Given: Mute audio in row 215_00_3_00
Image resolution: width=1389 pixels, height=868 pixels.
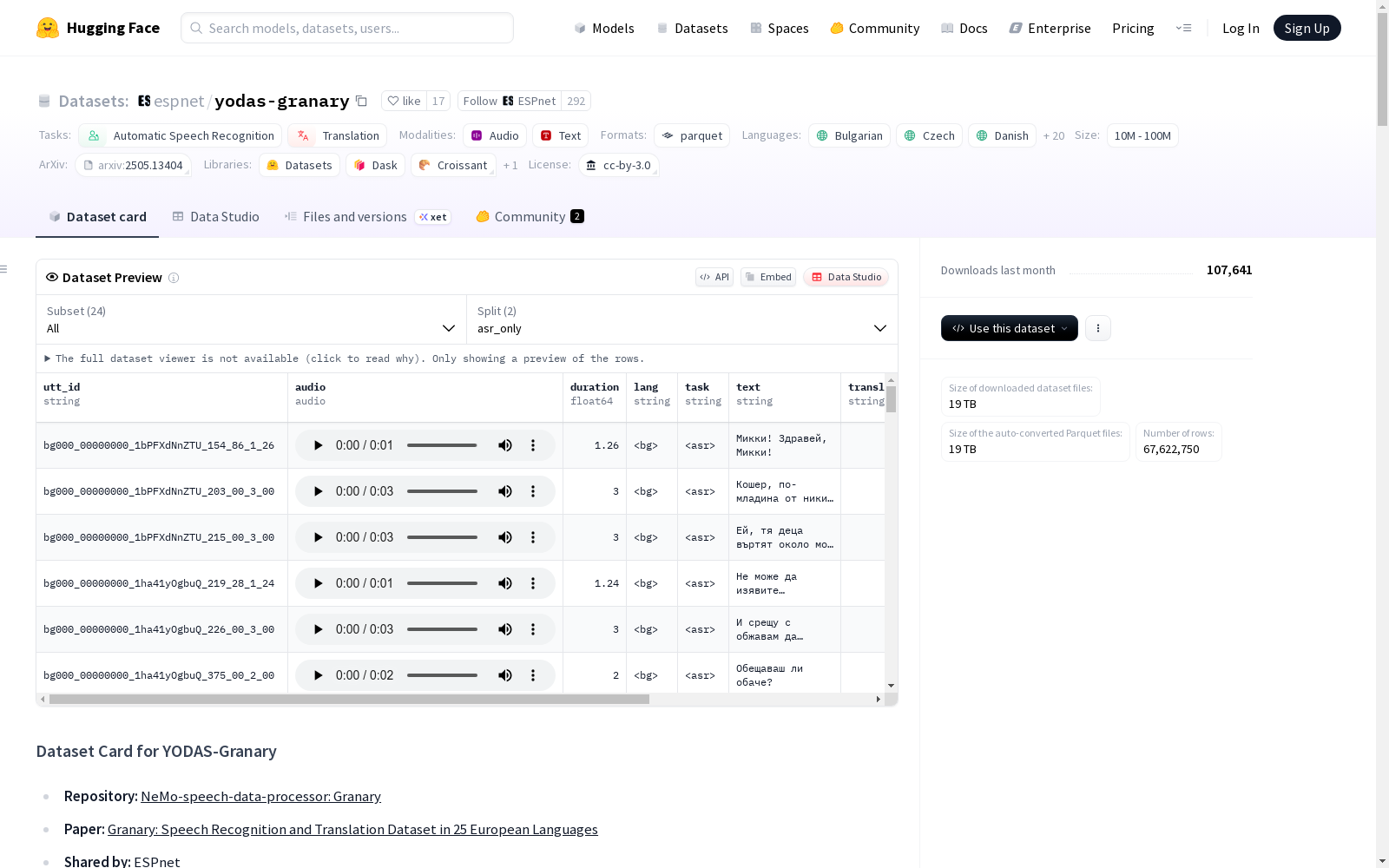Looking at the screenshot, I should coord(505,537).
